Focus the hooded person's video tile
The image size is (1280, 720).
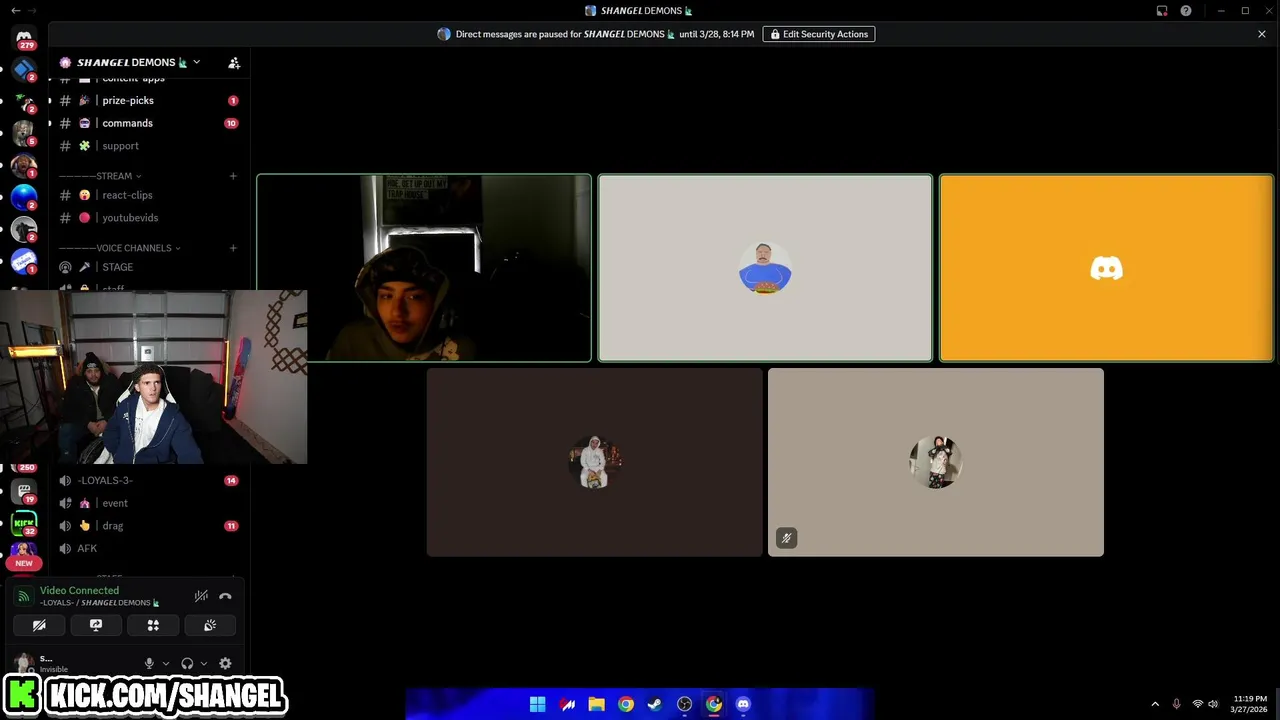[x=424, y=268]
